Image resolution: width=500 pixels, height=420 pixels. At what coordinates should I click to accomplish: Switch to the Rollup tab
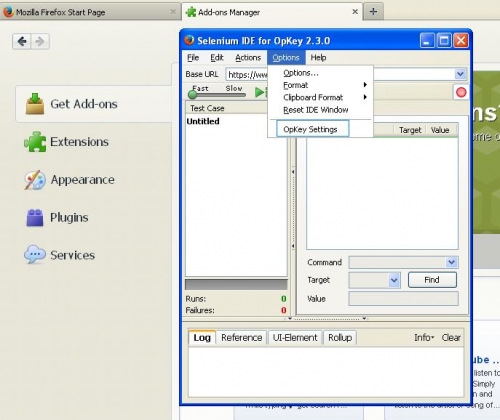[x=340, y=338]
